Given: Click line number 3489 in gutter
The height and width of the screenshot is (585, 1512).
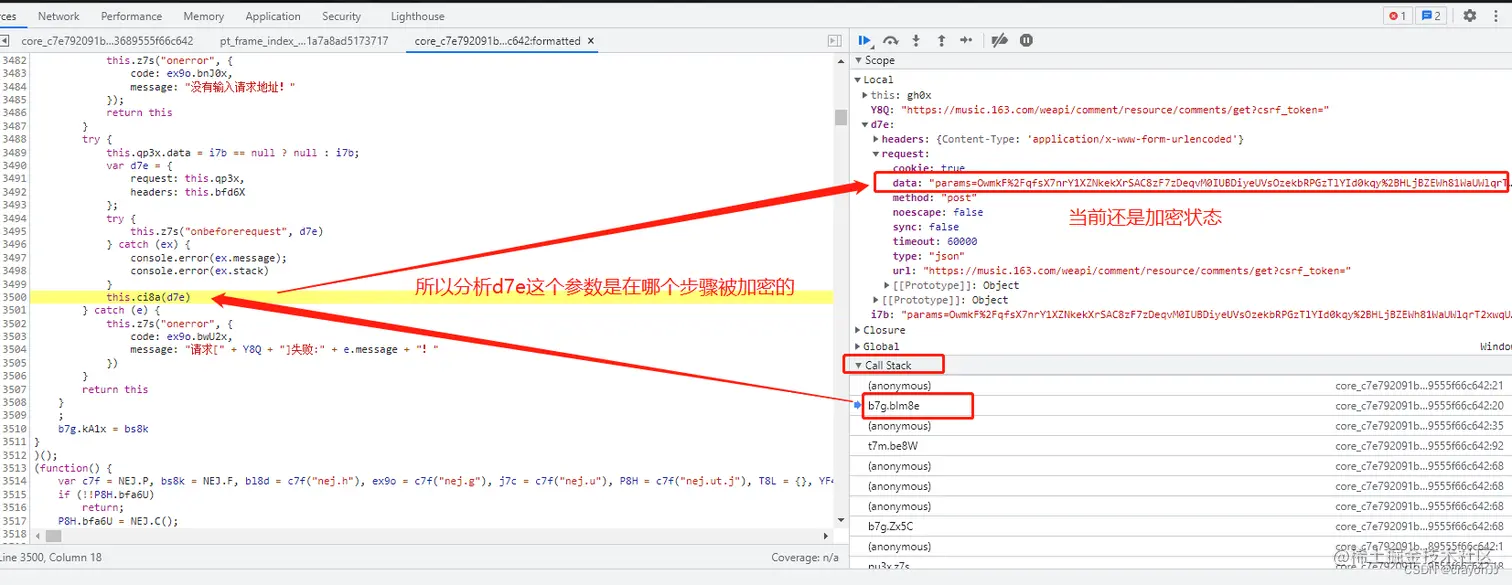Looking at the screenshot, I should point(14,153).
